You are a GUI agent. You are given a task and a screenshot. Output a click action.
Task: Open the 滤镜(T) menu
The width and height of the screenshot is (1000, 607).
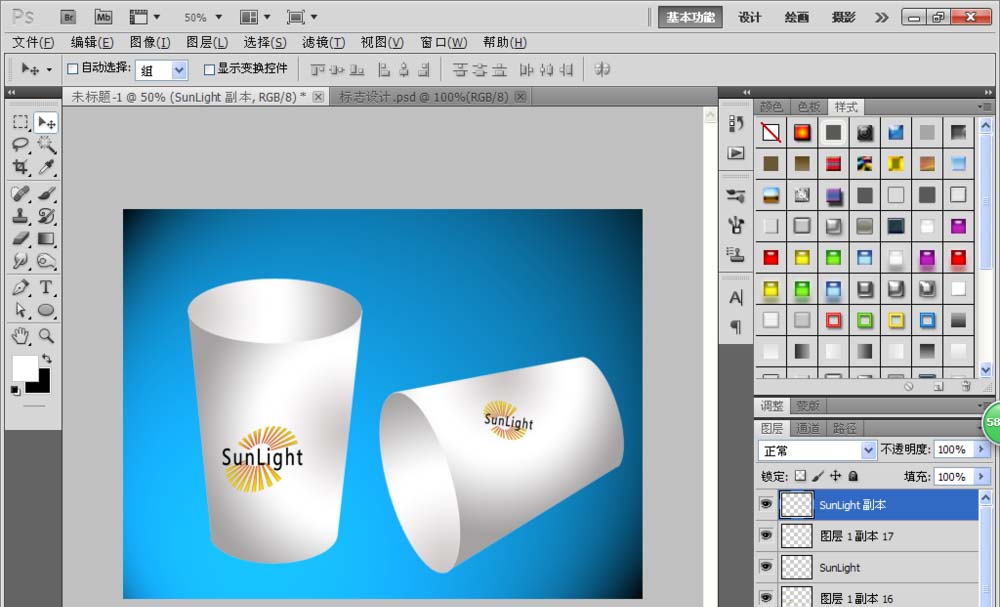(323, 43)
